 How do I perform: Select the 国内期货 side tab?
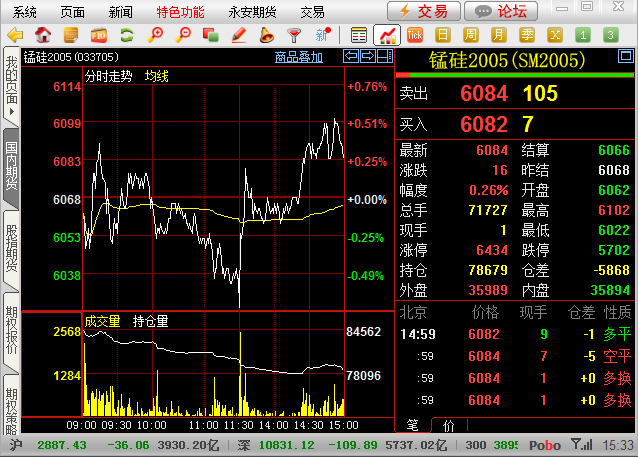pos(11,165)
